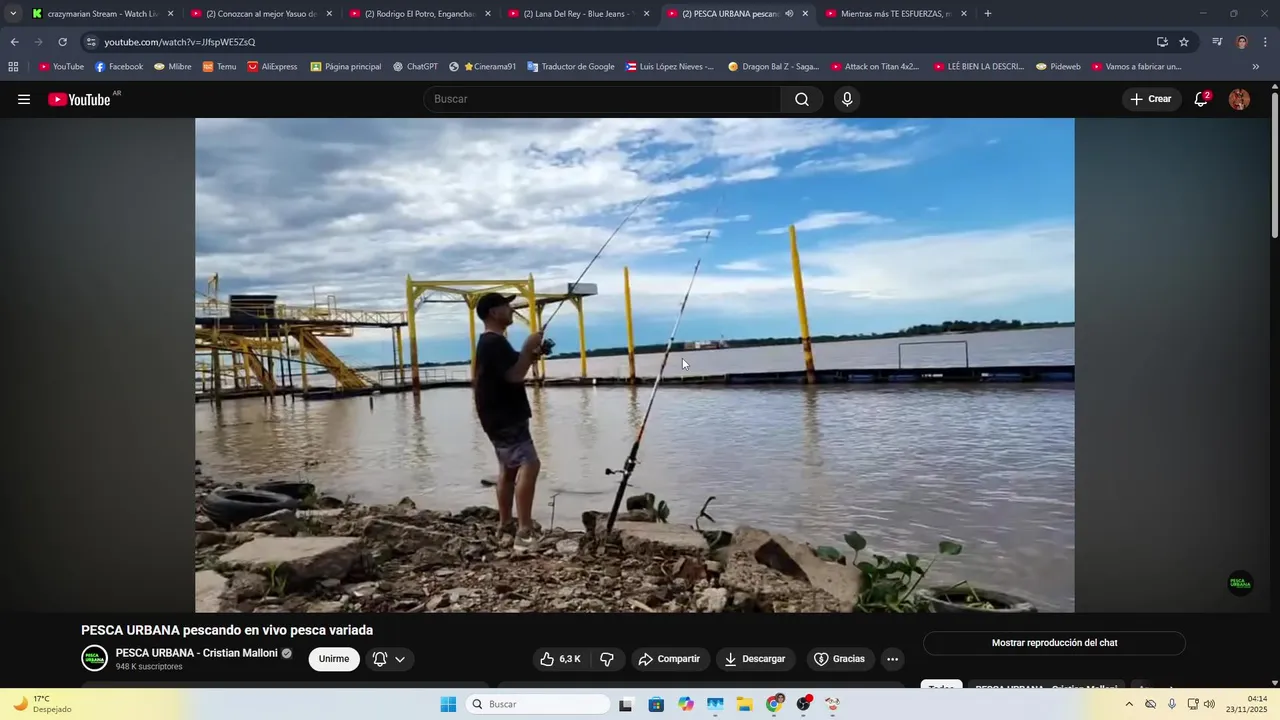The width and height of the screenshot is (1280, 720).
Task: Click the Compartir share button
Action: point(670,659)
